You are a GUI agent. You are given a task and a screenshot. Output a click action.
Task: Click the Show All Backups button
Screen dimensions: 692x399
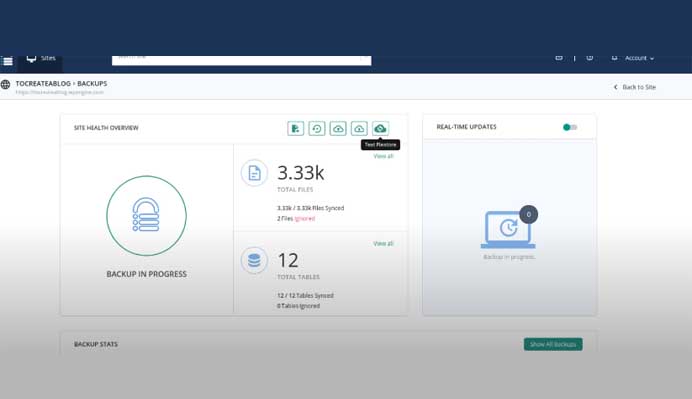[553, 344]
